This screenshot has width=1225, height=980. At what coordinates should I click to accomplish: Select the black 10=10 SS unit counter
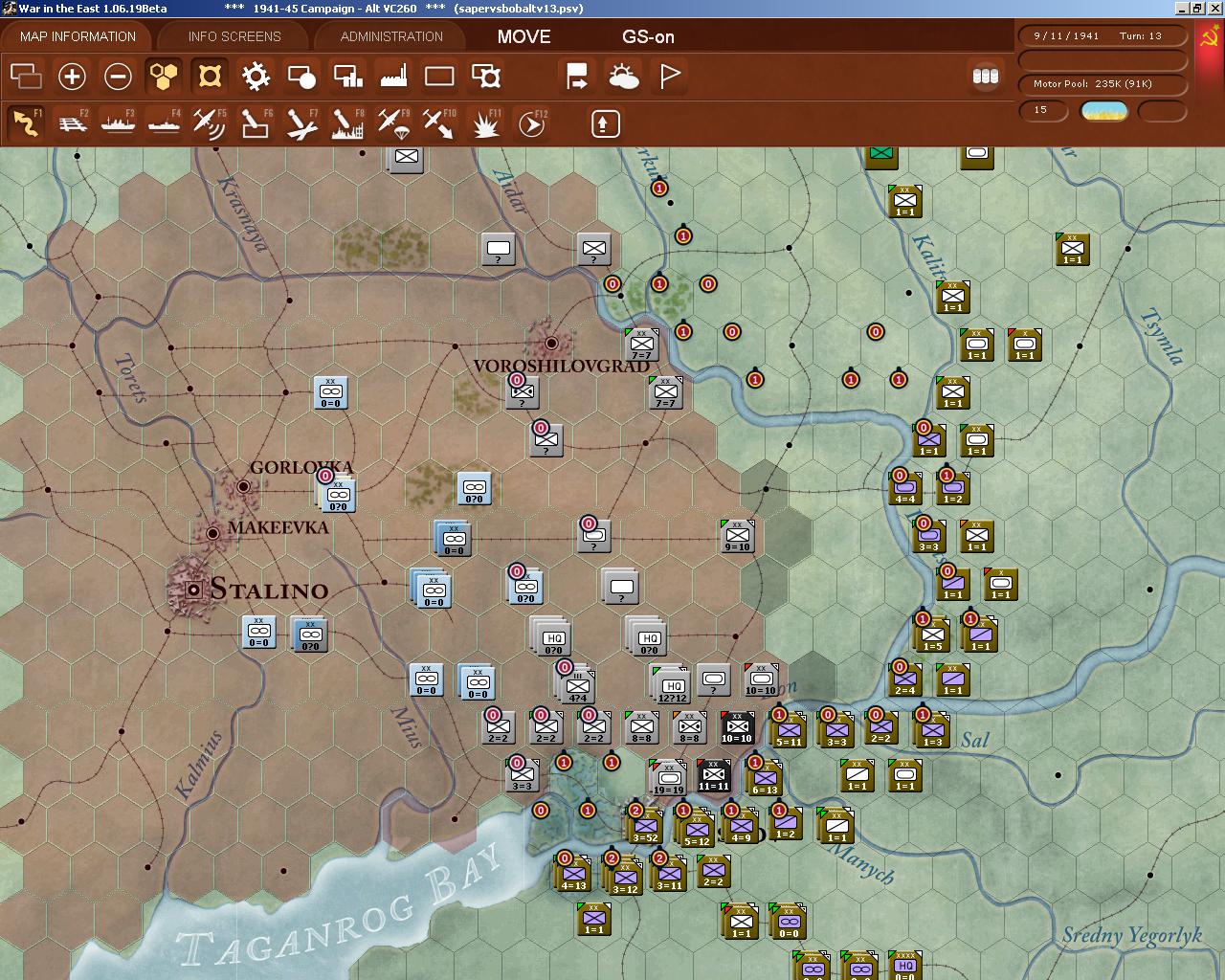[x=737, y=728]
